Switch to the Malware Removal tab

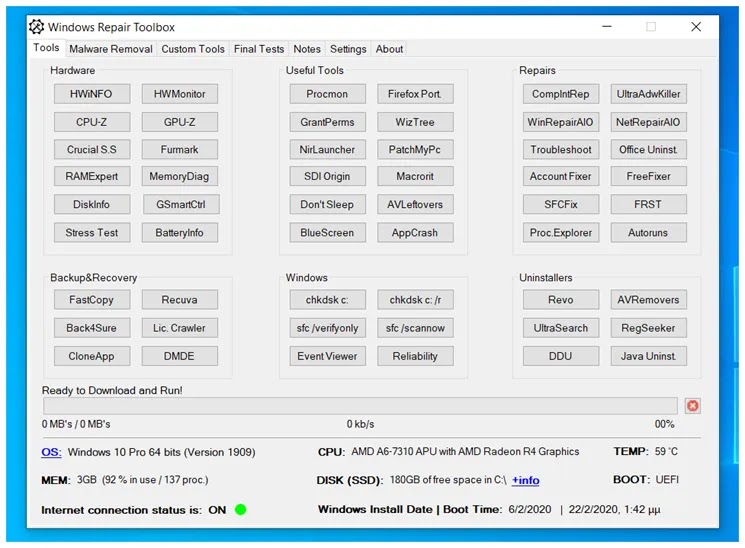111,49
